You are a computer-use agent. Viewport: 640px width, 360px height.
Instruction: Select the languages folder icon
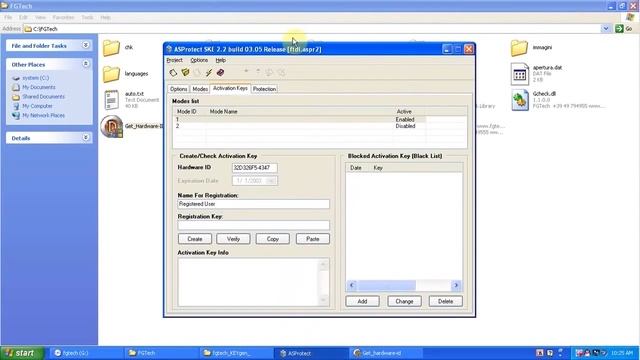[111, 74]
